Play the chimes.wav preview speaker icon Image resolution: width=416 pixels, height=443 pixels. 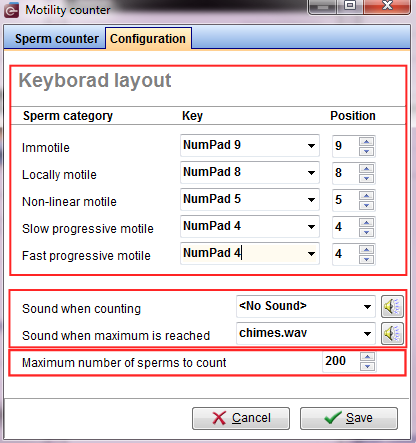point(392,333)
